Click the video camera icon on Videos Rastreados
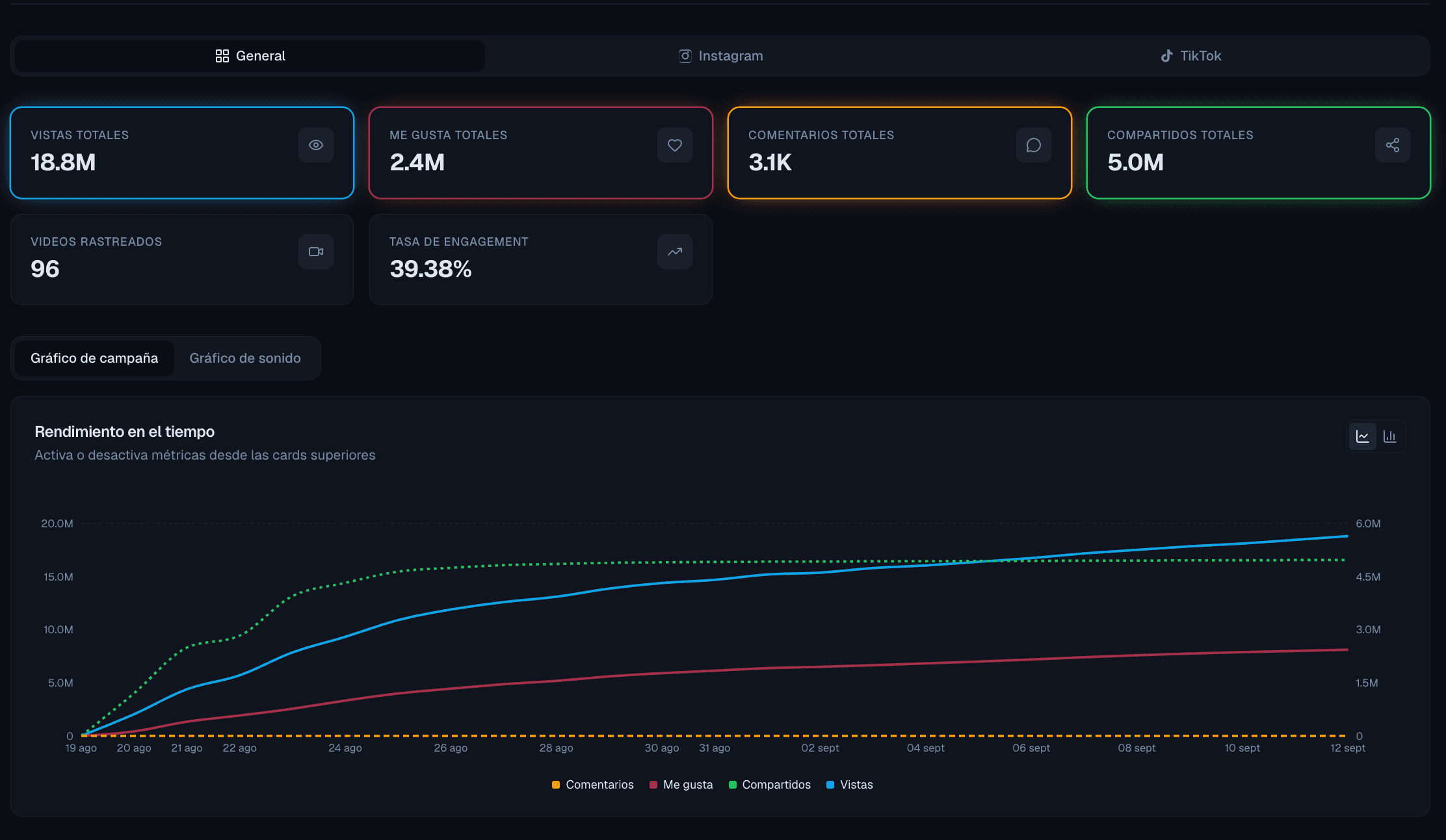Screen dimensions: 1446x840 (316, 252)
